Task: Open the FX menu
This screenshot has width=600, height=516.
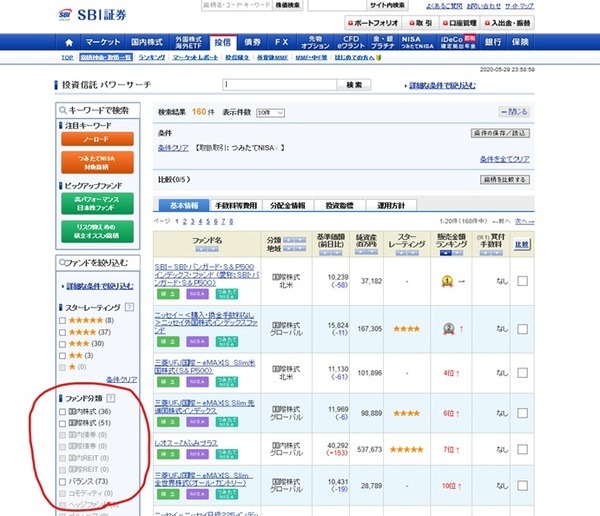Action: click(281, 42)
